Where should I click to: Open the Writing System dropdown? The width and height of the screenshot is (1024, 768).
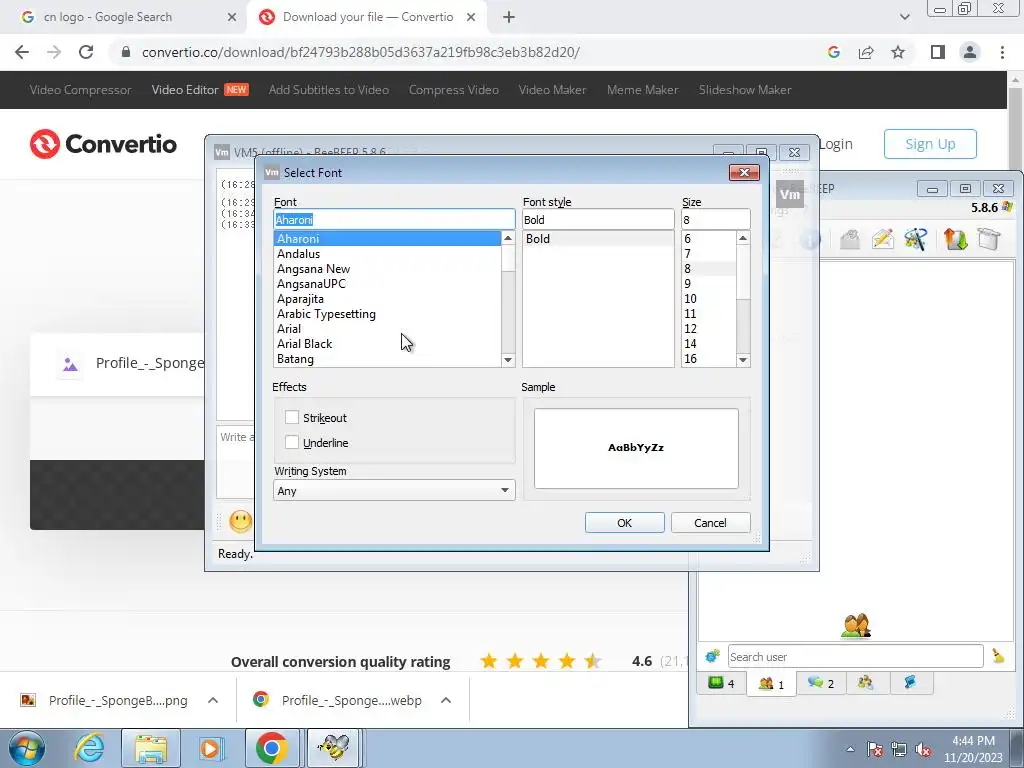394,490
